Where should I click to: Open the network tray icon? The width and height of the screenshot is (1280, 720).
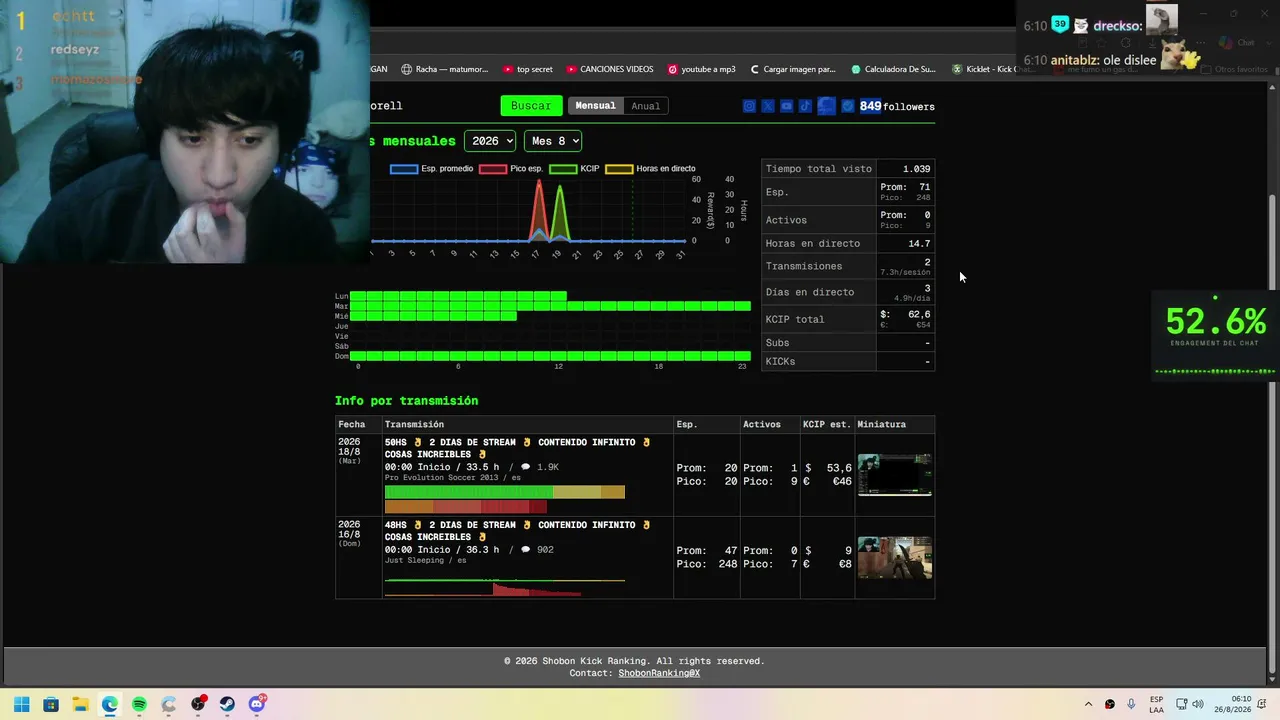coord(1181,704)
